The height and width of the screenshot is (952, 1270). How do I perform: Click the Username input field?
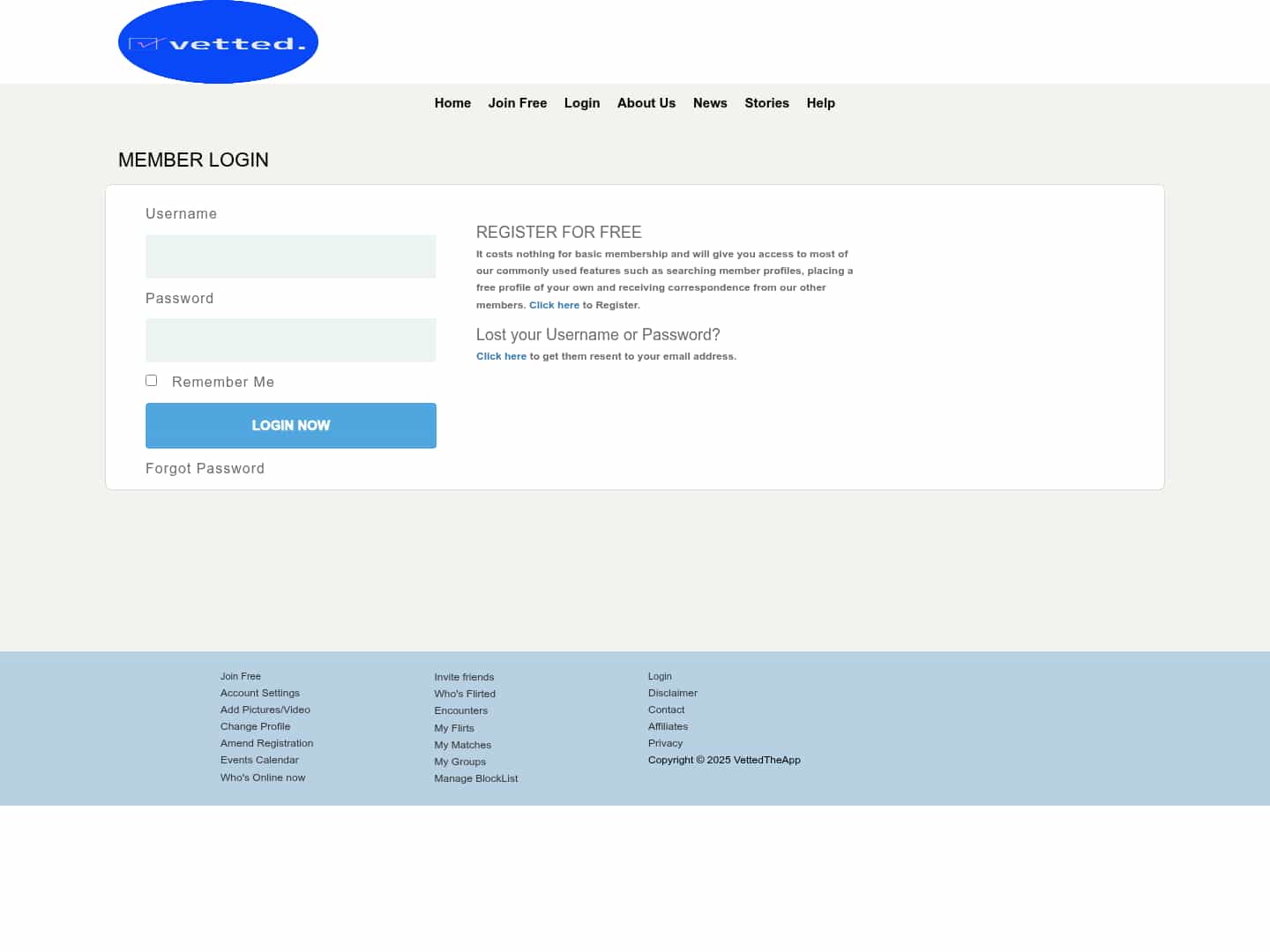291,257
